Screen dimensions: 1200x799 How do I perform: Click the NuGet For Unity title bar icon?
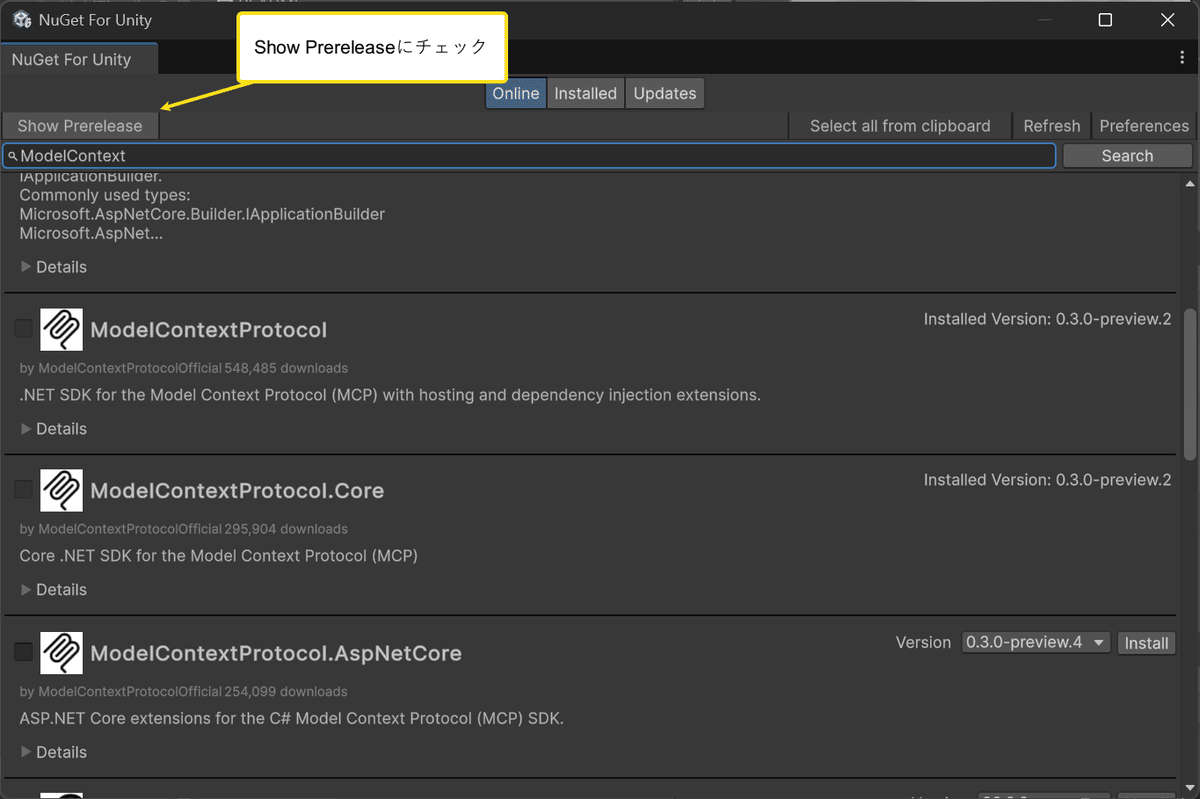22,20
